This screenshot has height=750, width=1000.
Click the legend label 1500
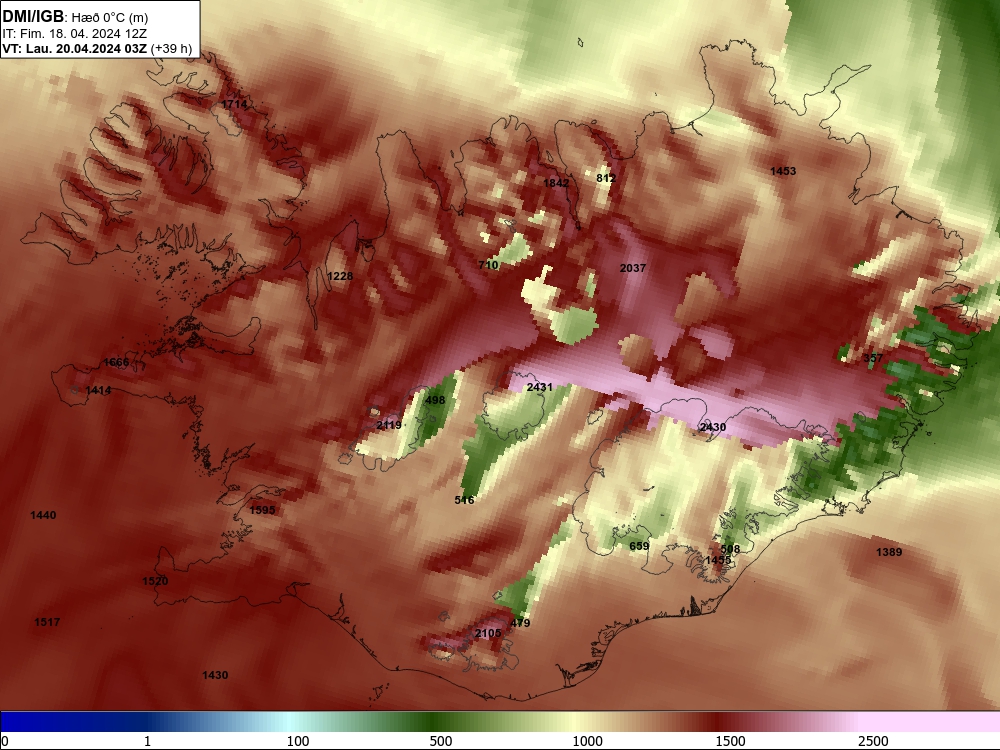click(730, 741)
